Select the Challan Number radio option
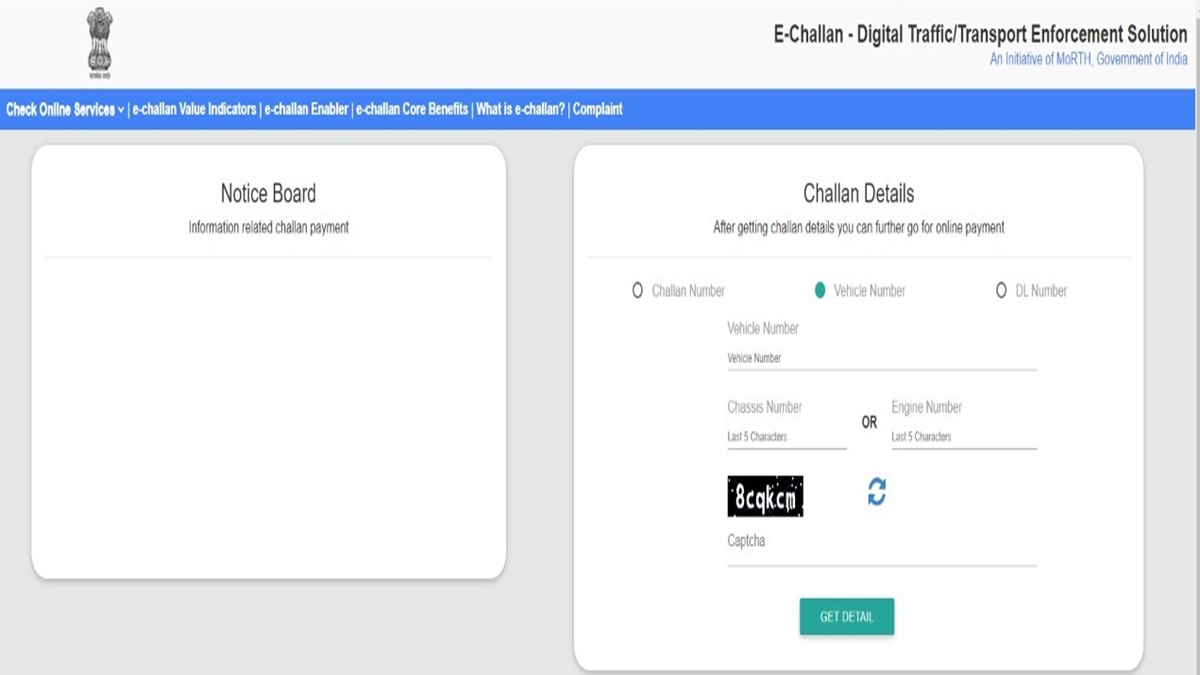Screen dimensions: 1200x675 638,291
